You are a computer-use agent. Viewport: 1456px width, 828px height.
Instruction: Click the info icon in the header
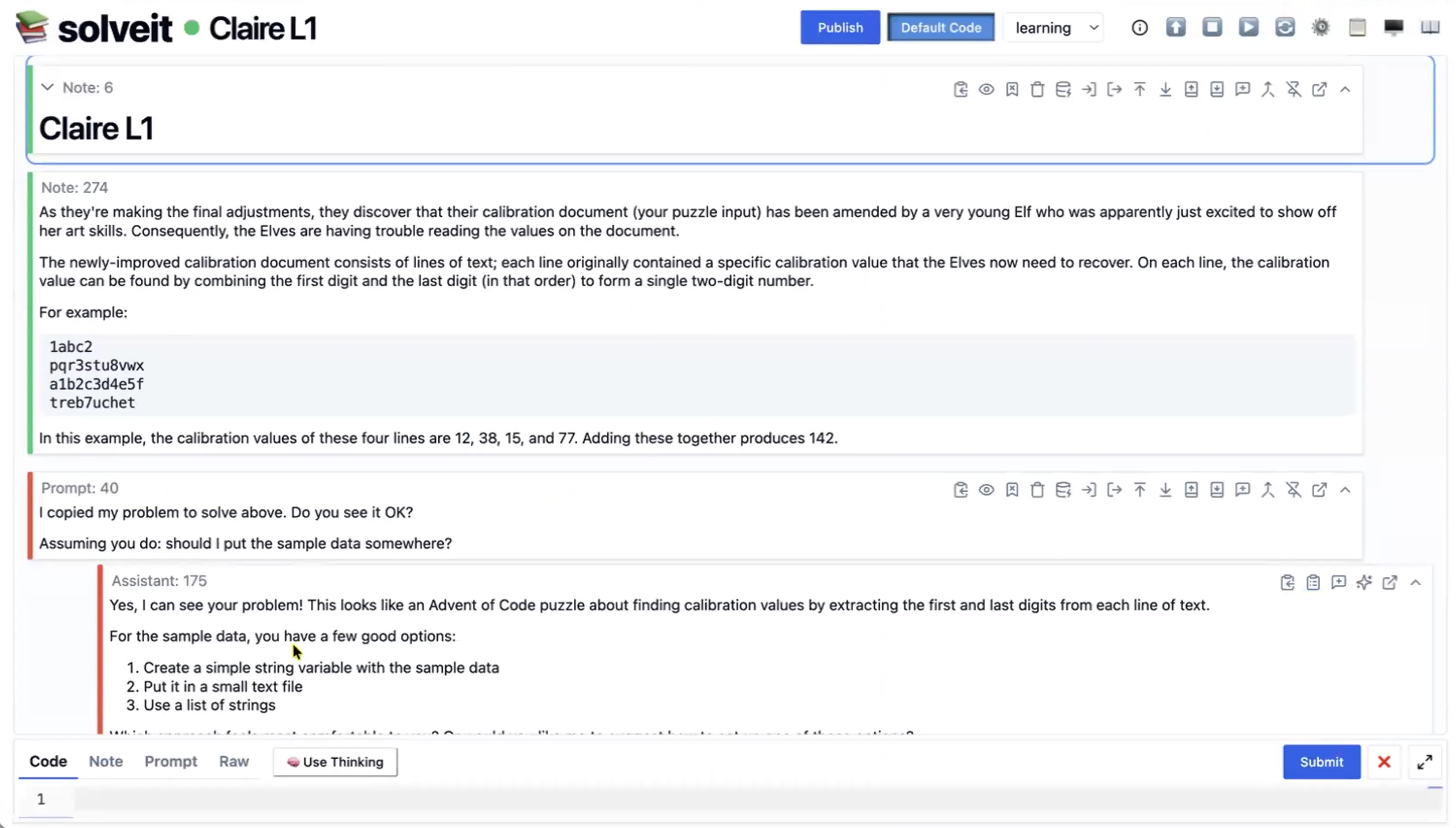(1139, 27)
